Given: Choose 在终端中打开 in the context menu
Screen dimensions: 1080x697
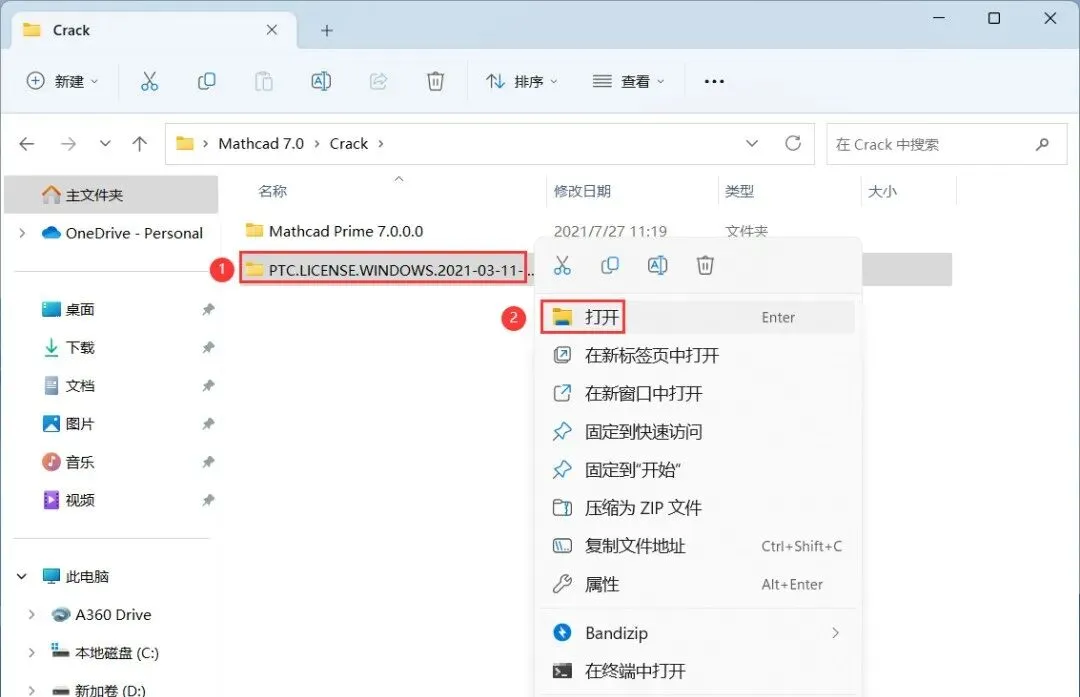Looking at the screenshot, I should tap(697, 671).
